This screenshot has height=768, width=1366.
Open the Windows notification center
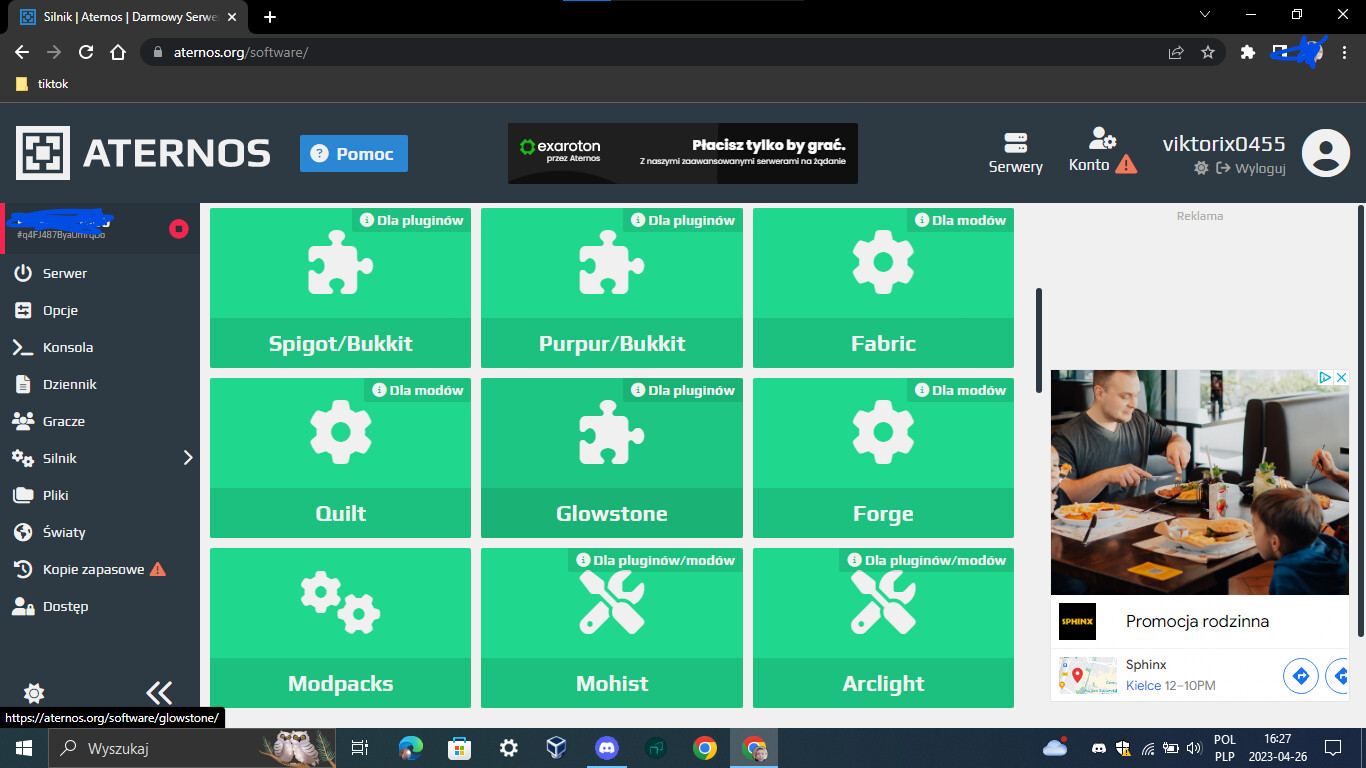[x=1332, y=748]
